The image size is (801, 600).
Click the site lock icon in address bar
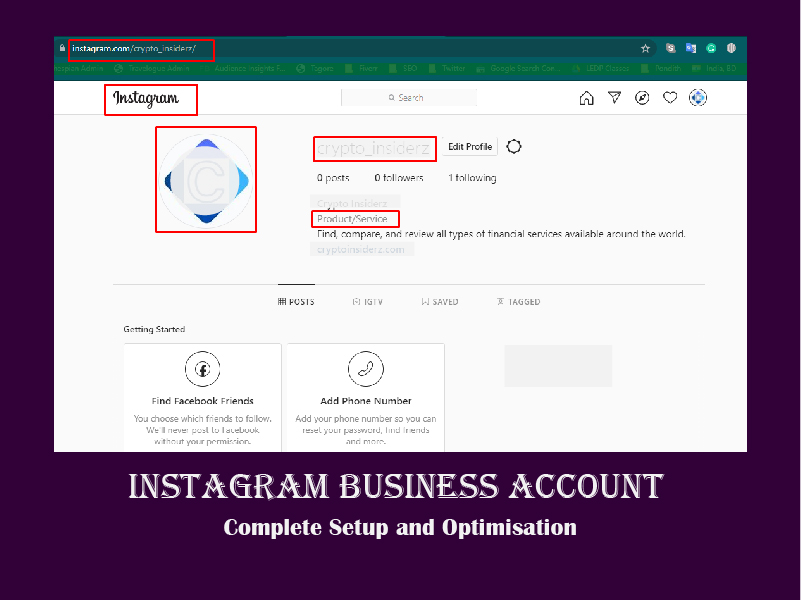point(62,48)
